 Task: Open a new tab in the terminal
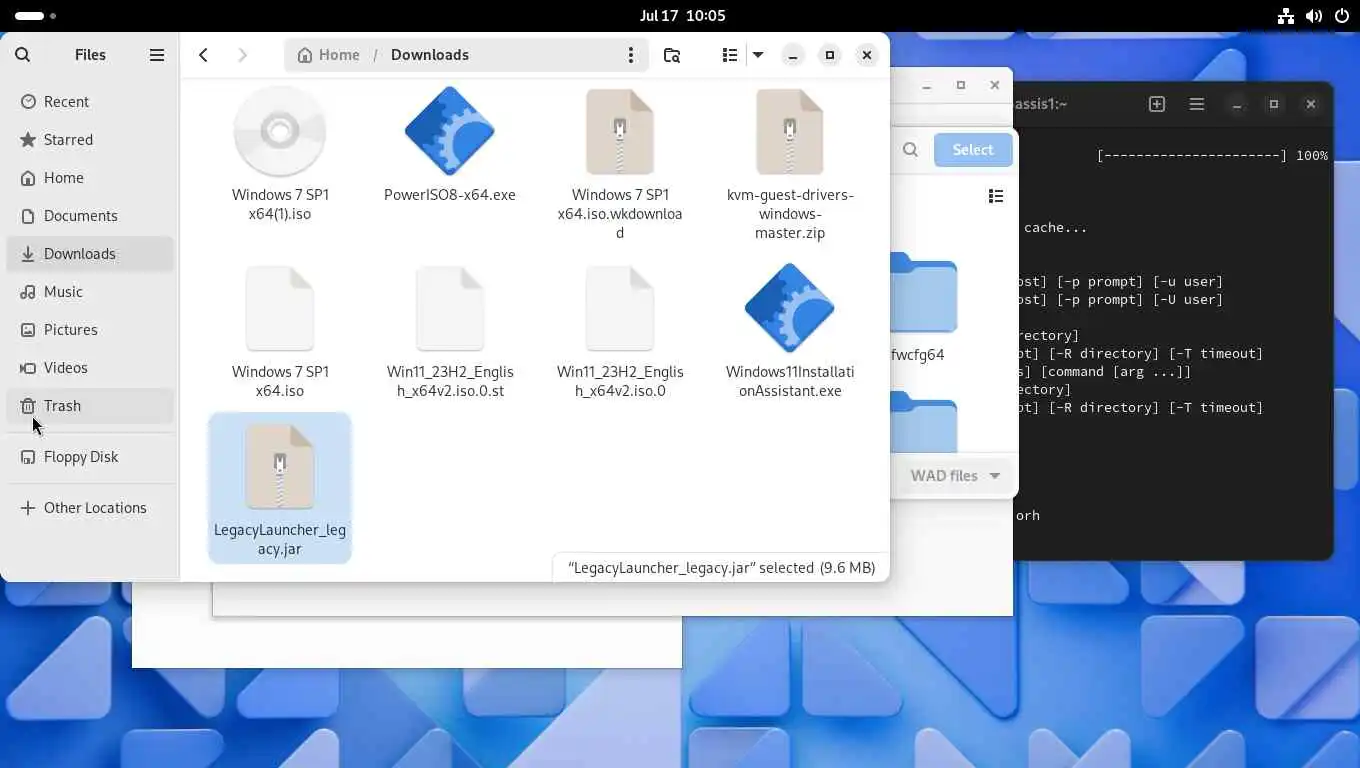coord(1157,104)
